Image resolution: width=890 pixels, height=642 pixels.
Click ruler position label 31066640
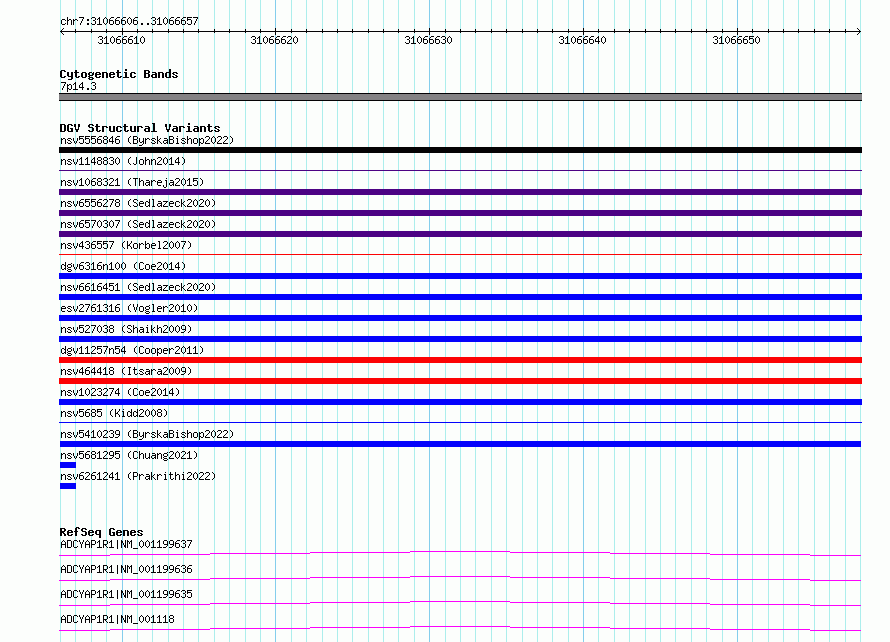tap(582, 40)
